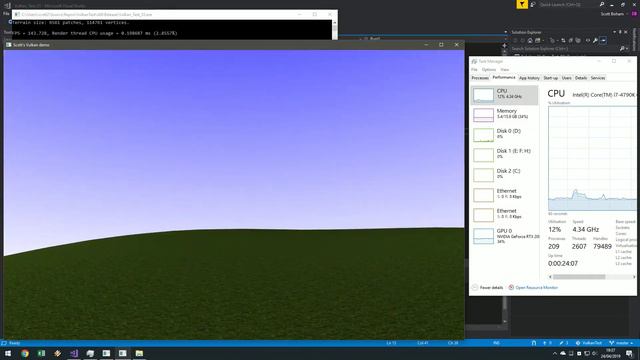Viewport: 640px width, 360px height.
Task: Select Disk 1 (E: F: H:) entry
Action: click(504, 155)
